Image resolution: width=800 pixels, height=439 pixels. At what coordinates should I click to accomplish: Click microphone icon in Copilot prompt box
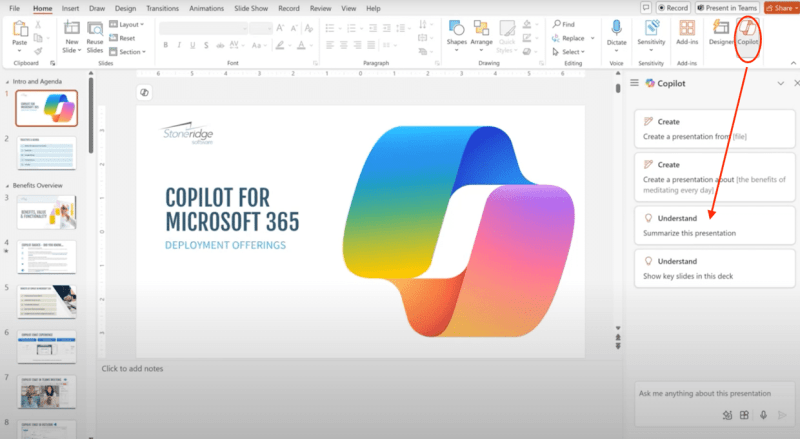(763, 415)
